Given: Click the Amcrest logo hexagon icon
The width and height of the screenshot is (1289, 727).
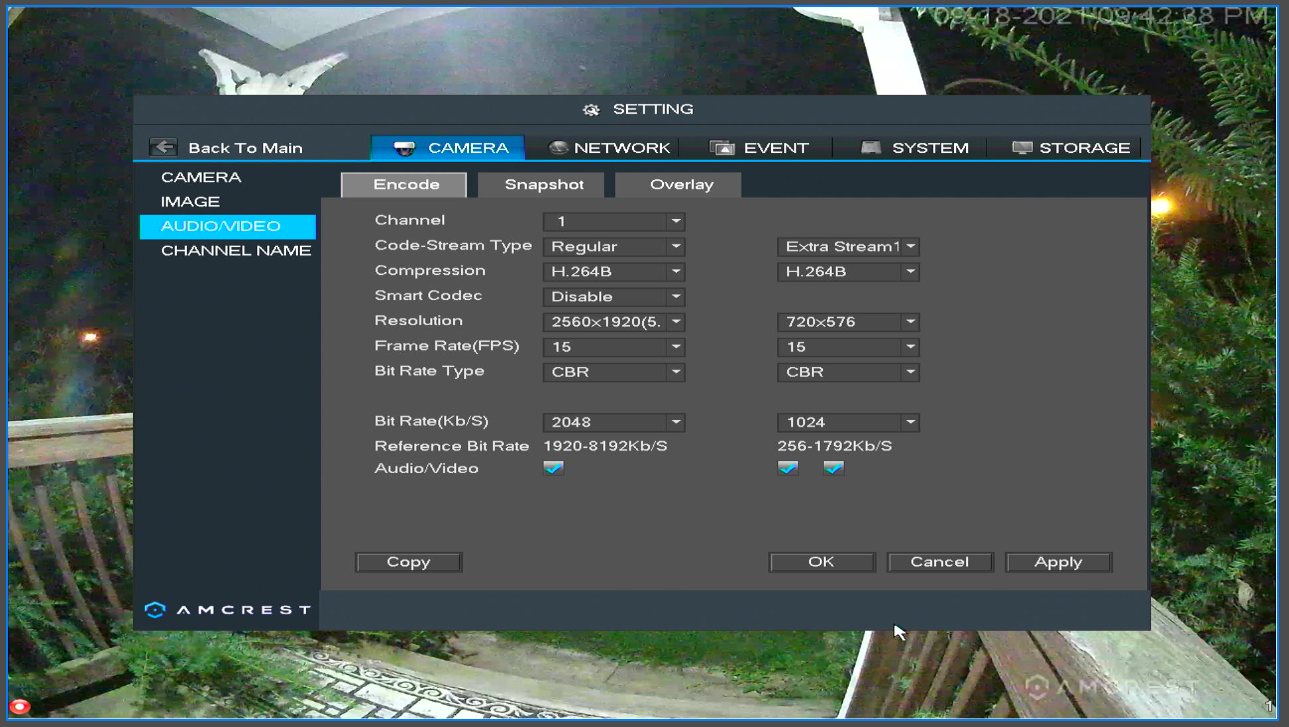Looking at the screenshot, I should pos(154,609).
